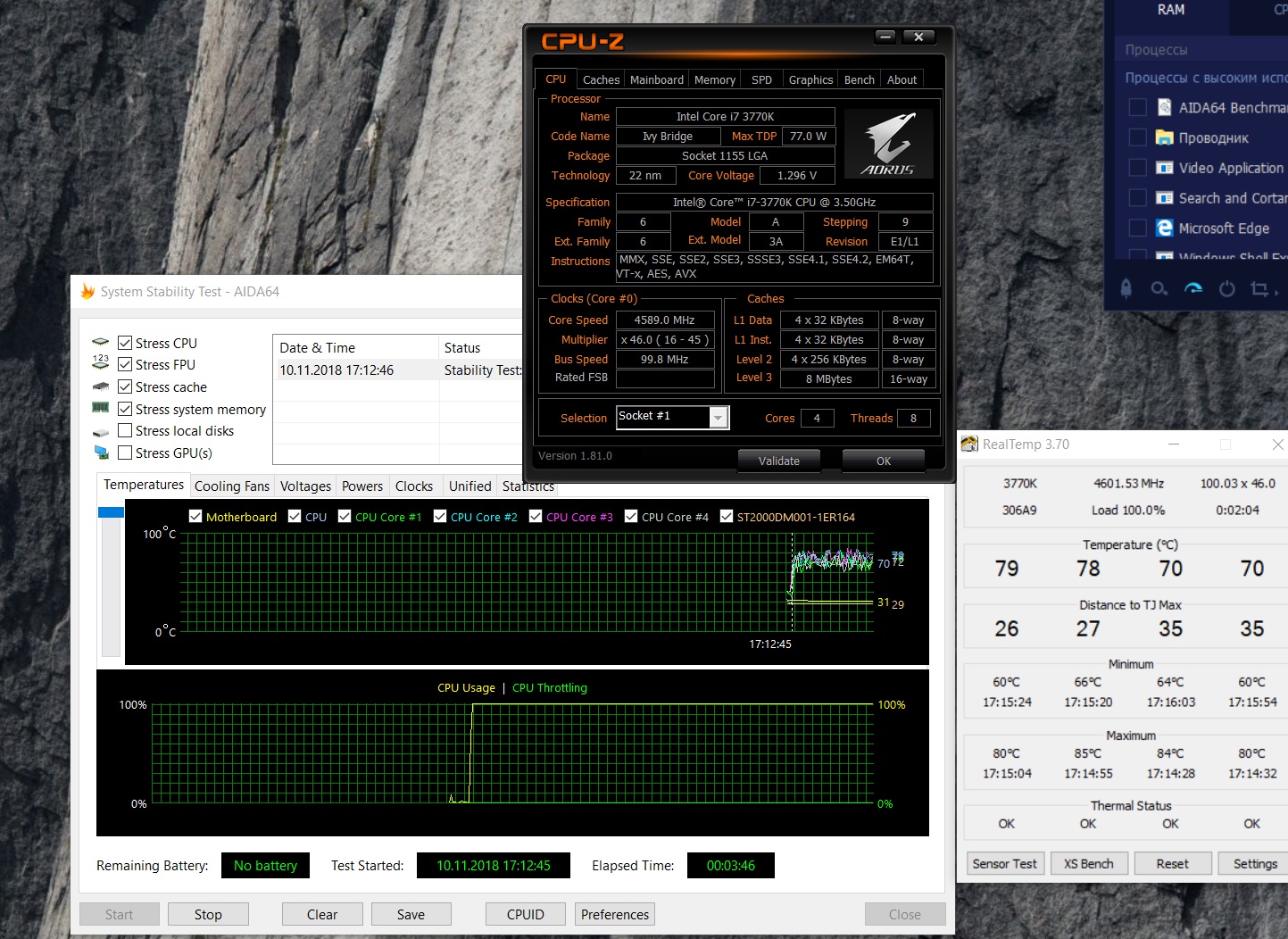1288x939 pixels.
Task: Switch to the Cooling Fans tab in AIDA64
Action: 231,486
